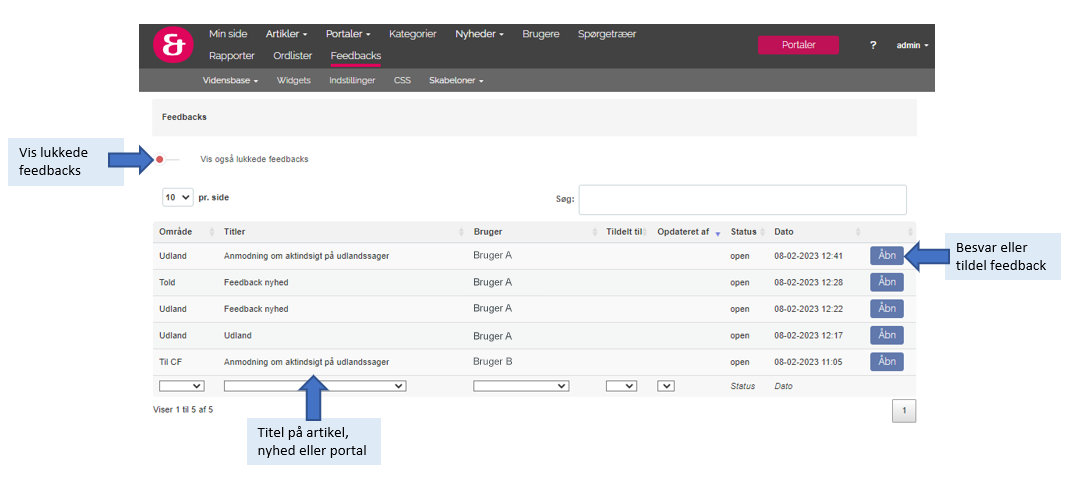Sort table by Område column arrows
The height and width of the screenshot is (477, 1073).
click(211, 232)
